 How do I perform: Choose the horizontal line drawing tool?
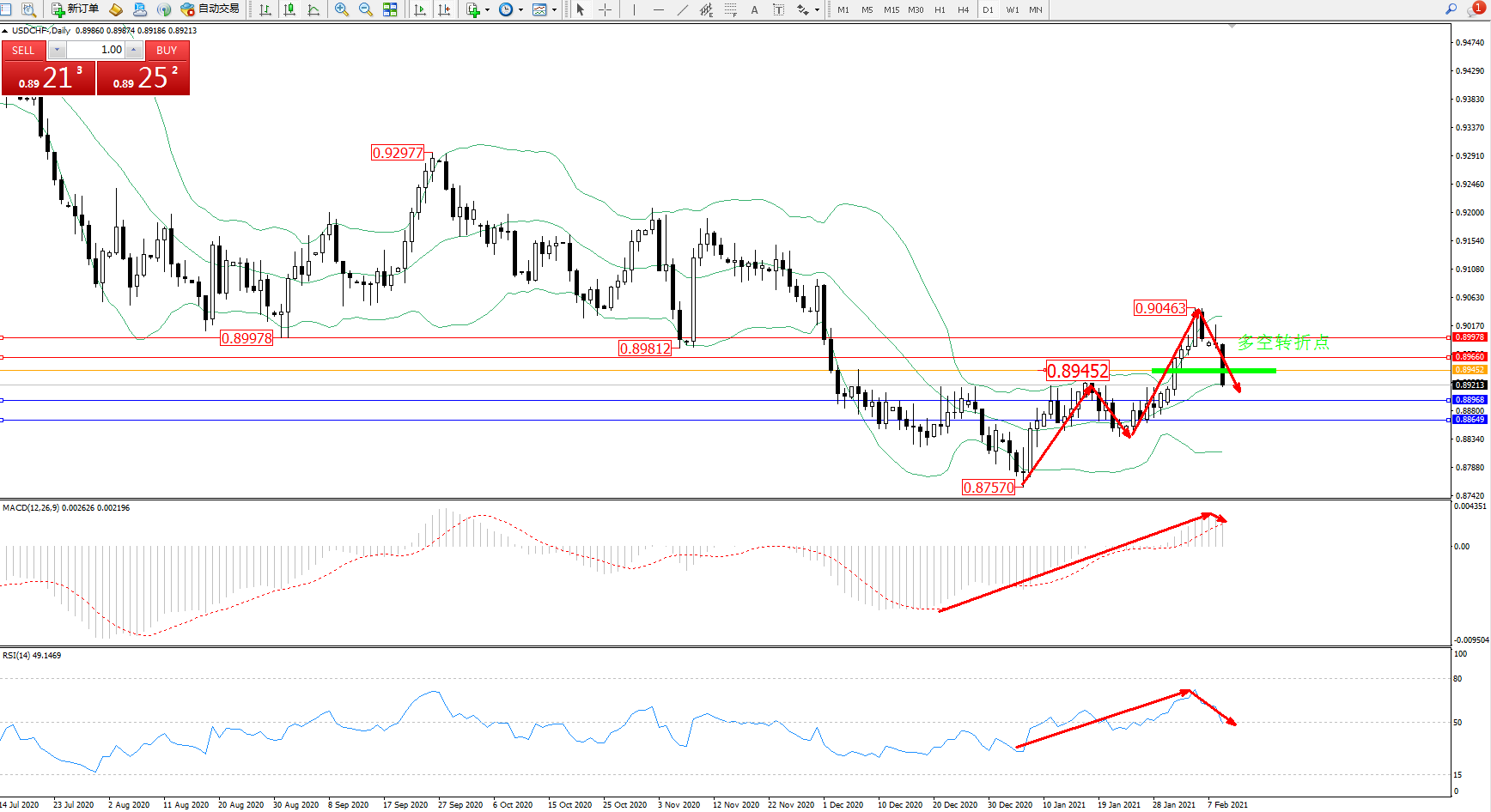[659, 9]
